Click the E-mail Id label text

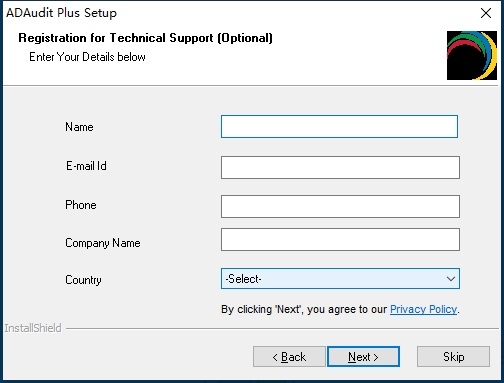(x=86, y=166)
